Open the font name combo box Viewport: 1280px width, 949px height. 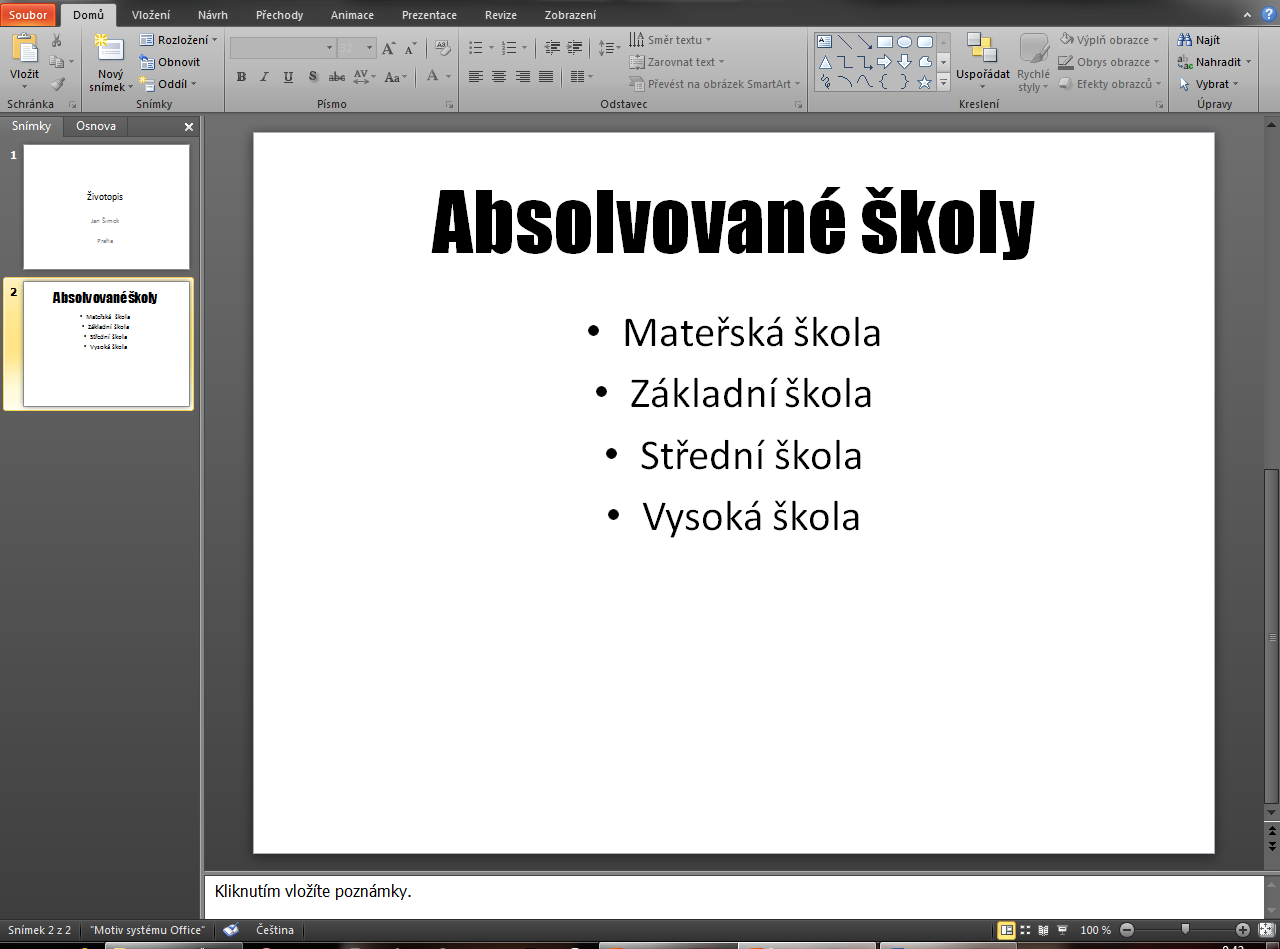pos(283,48)
